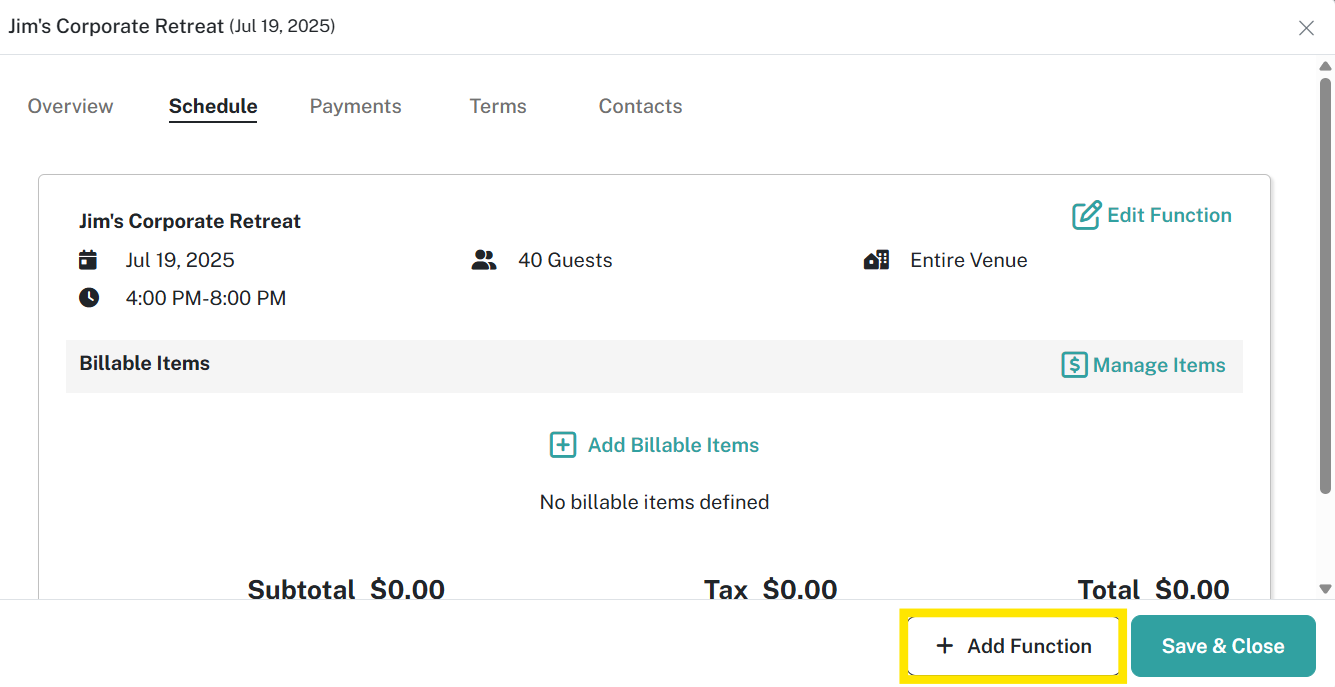Click the Edit Function pencil icon
Screen dimensions: 1335x687
[x=1086, y=216]
